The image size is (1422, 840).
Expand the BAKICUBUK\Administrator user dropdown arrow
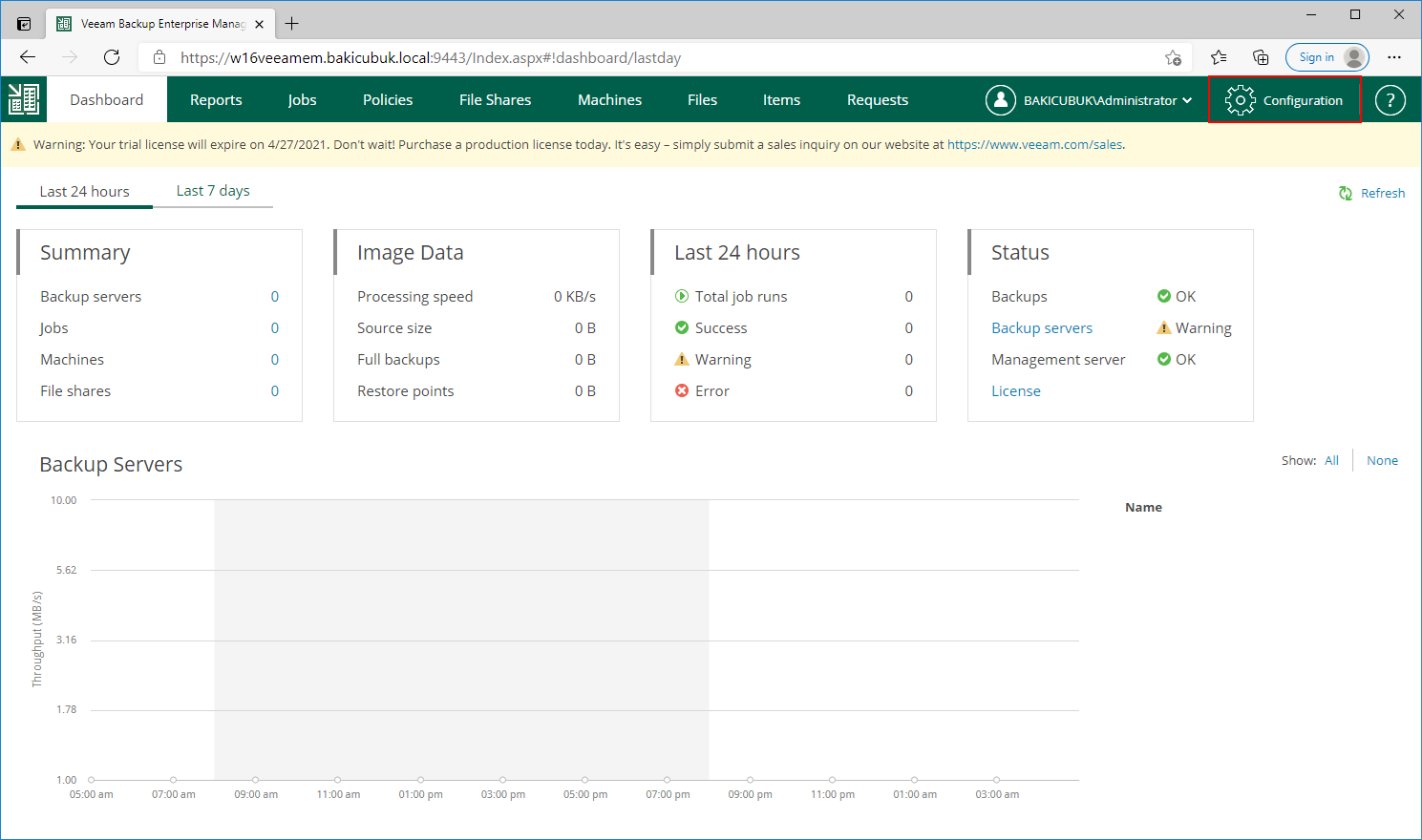pos(1187,100)
